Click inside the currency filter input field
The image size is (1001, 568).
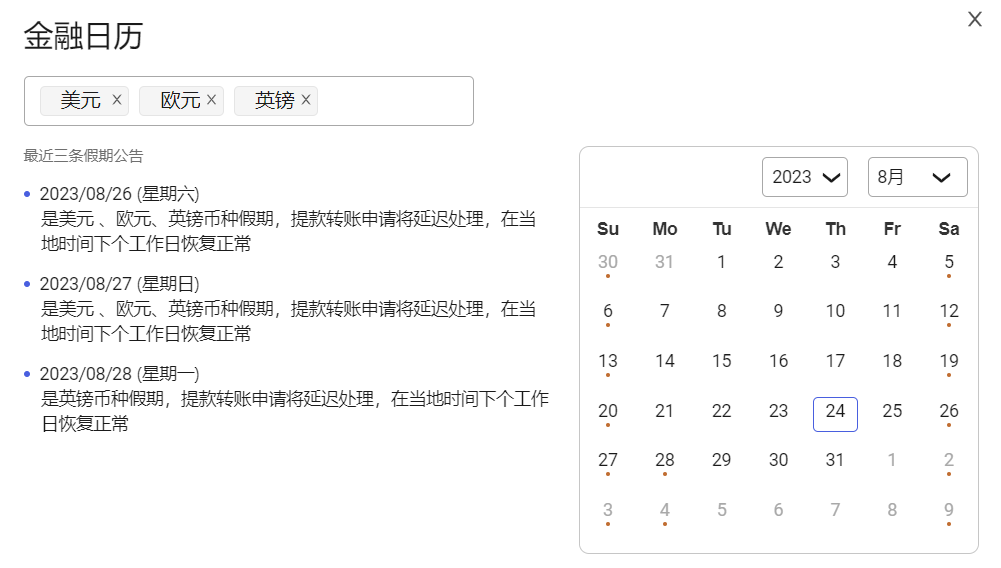(395, 101)
